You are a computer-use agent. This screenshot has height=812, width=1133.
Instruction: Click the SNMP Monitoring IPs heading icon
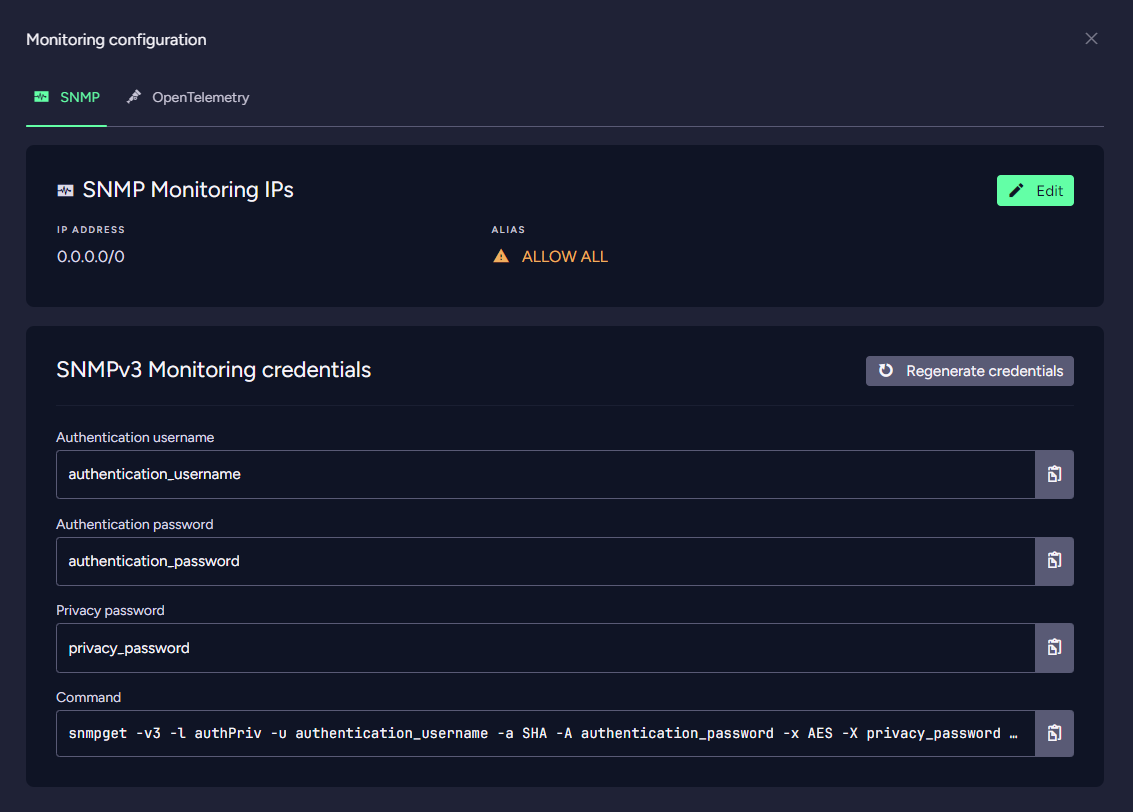[66, 190]
